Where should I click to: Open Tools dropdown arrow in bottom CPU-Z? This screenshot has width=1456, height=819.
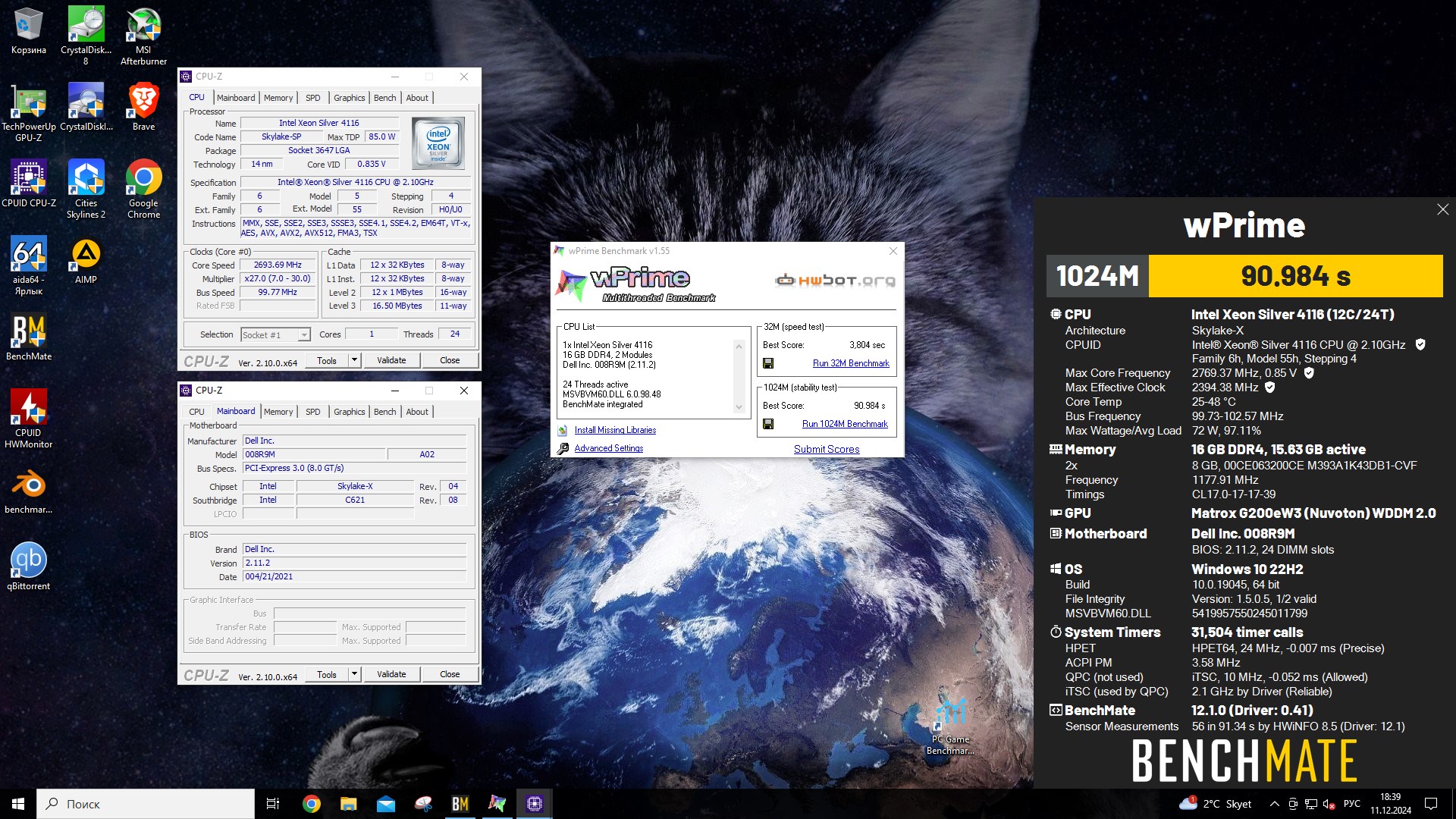pos(354,674)
